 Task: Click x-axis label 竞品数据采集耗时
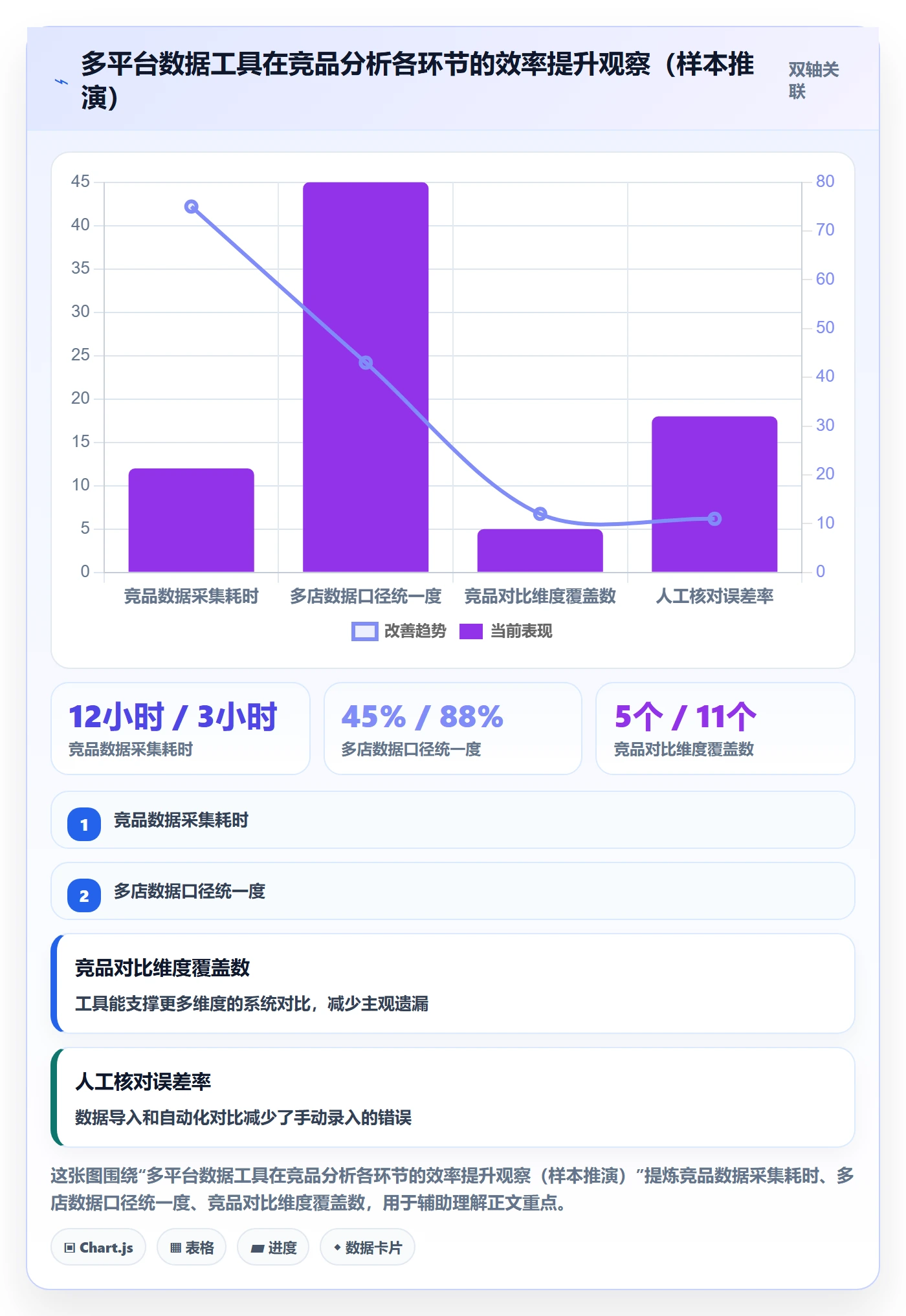[x=192, y=596]
